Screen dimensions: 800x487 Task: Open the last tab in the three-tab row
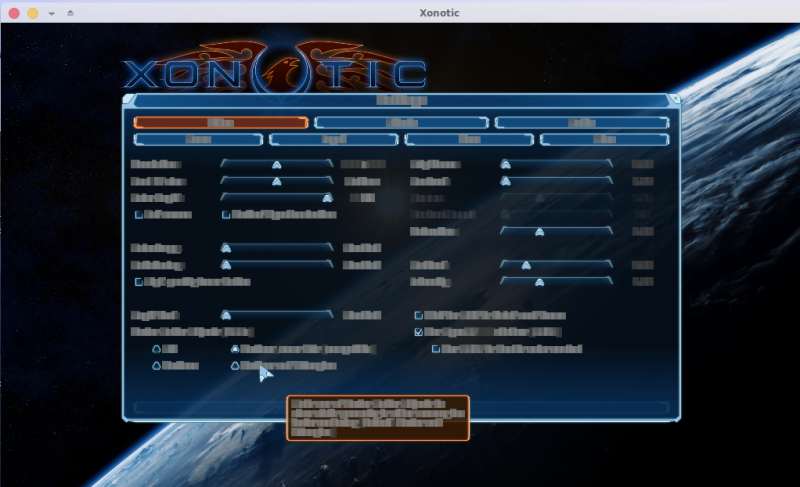coord(582,122)
